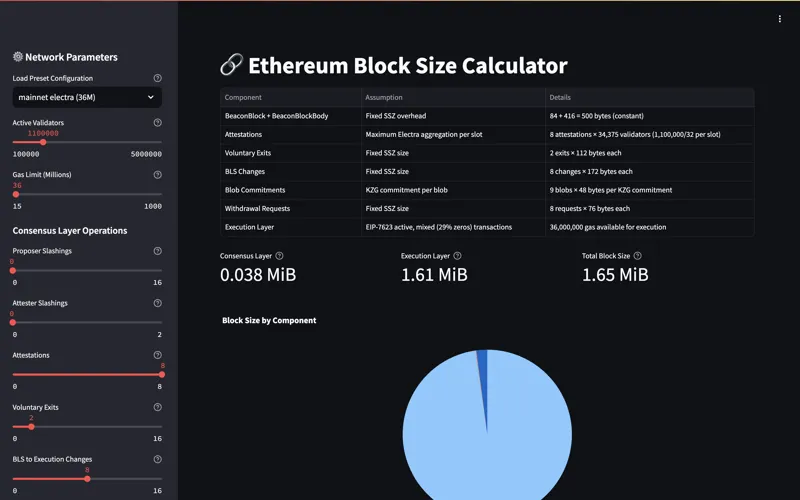Click the gear icon next to Network Parameters

18,57
